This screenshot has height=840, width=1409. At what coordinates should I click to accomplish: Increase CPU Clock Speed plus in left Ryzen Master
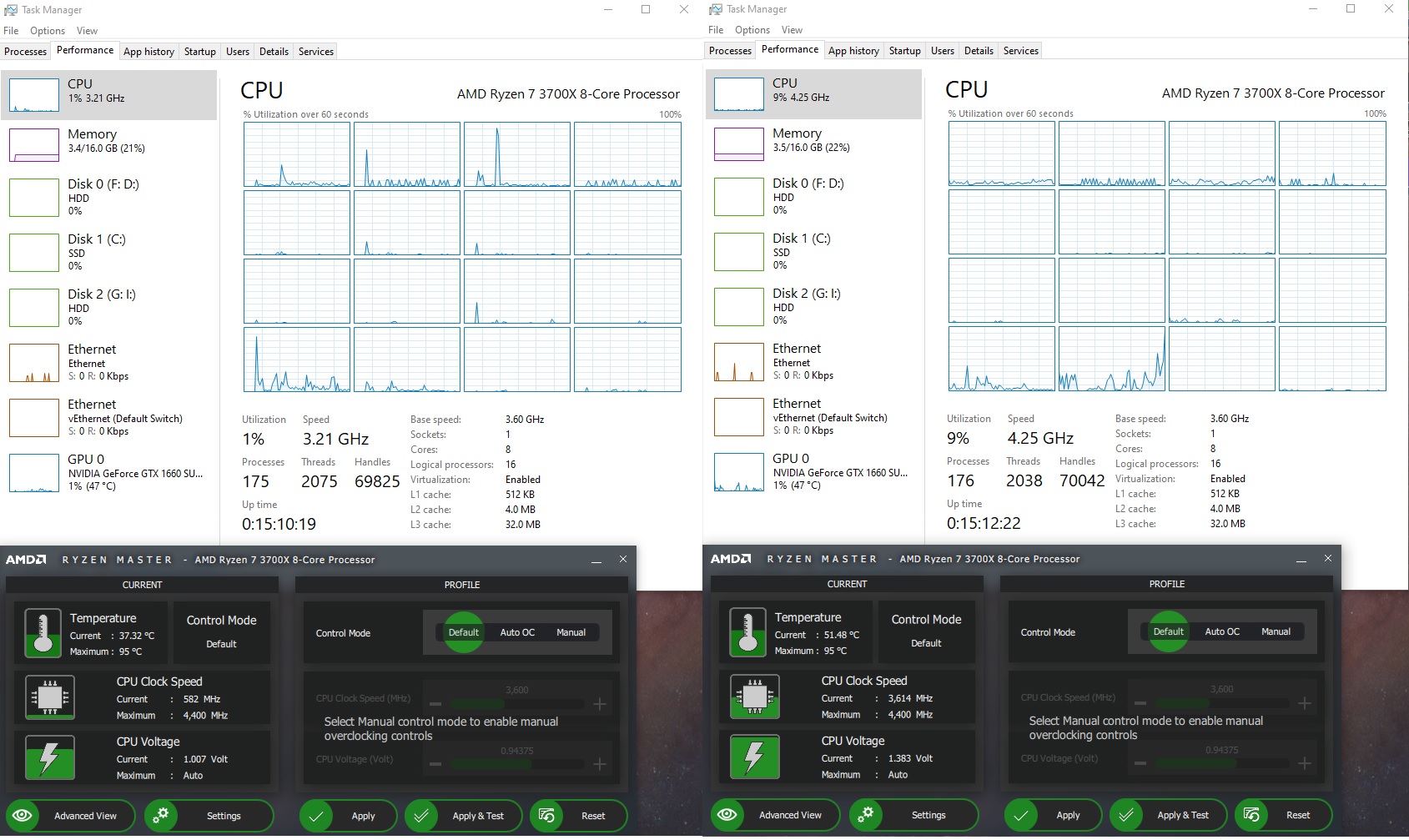coord(599,704)
